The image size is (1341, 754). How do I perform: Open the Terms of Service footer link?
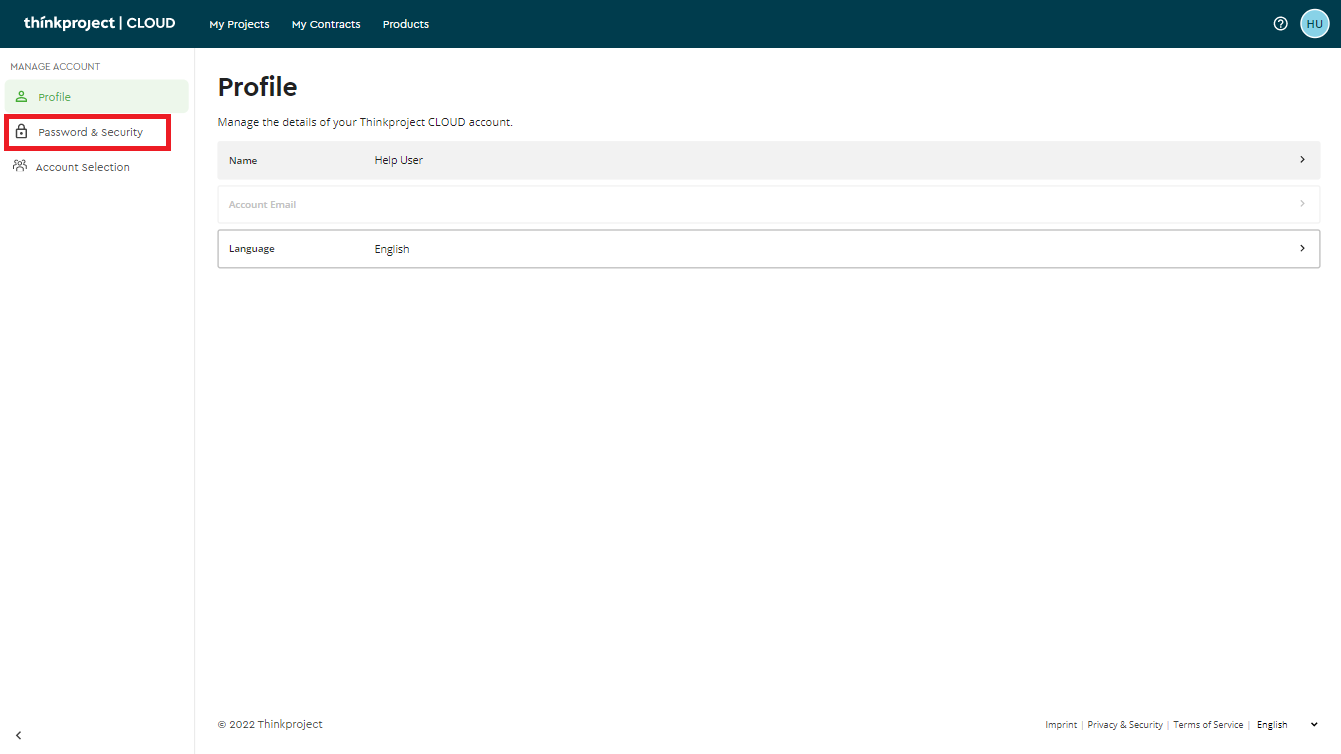point(1208,725)
